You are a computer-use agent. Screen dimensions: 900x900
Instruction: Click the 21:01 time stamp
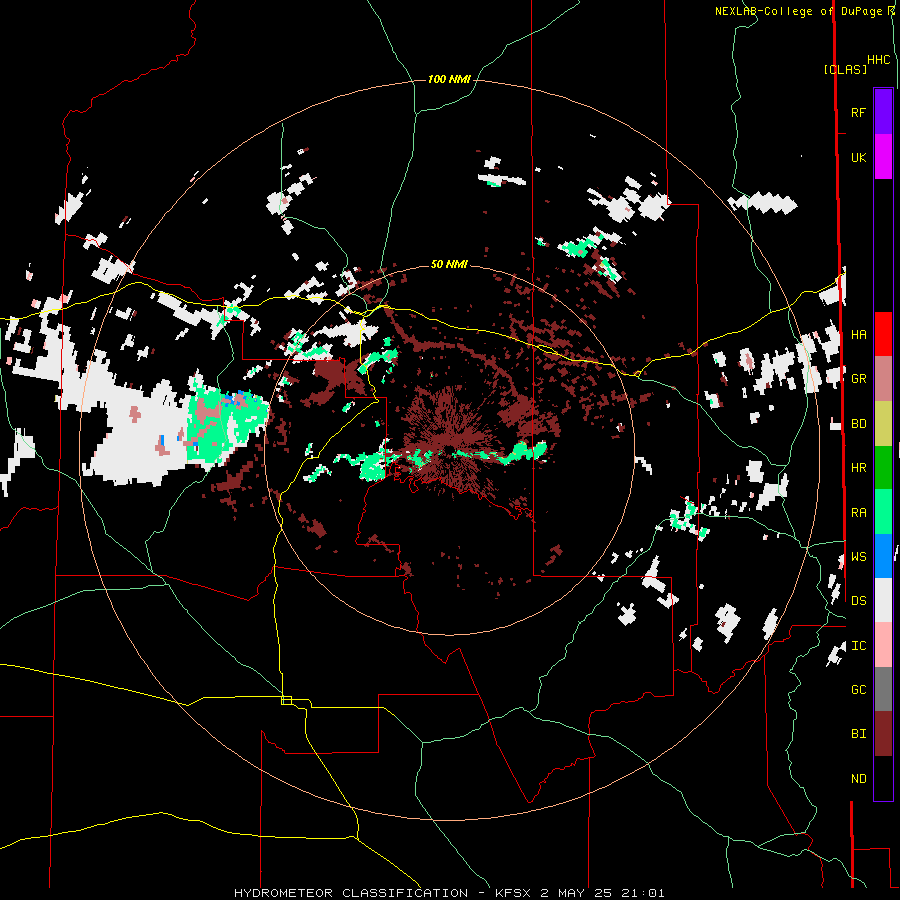(x=646, y=893)
